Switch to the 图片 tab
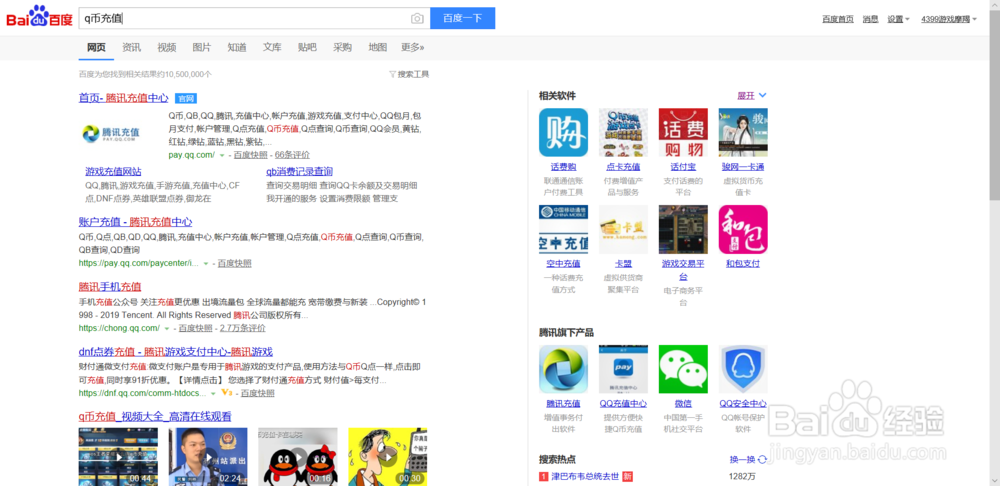Viewport: 1000px width, 486px height. click(202, 47)
